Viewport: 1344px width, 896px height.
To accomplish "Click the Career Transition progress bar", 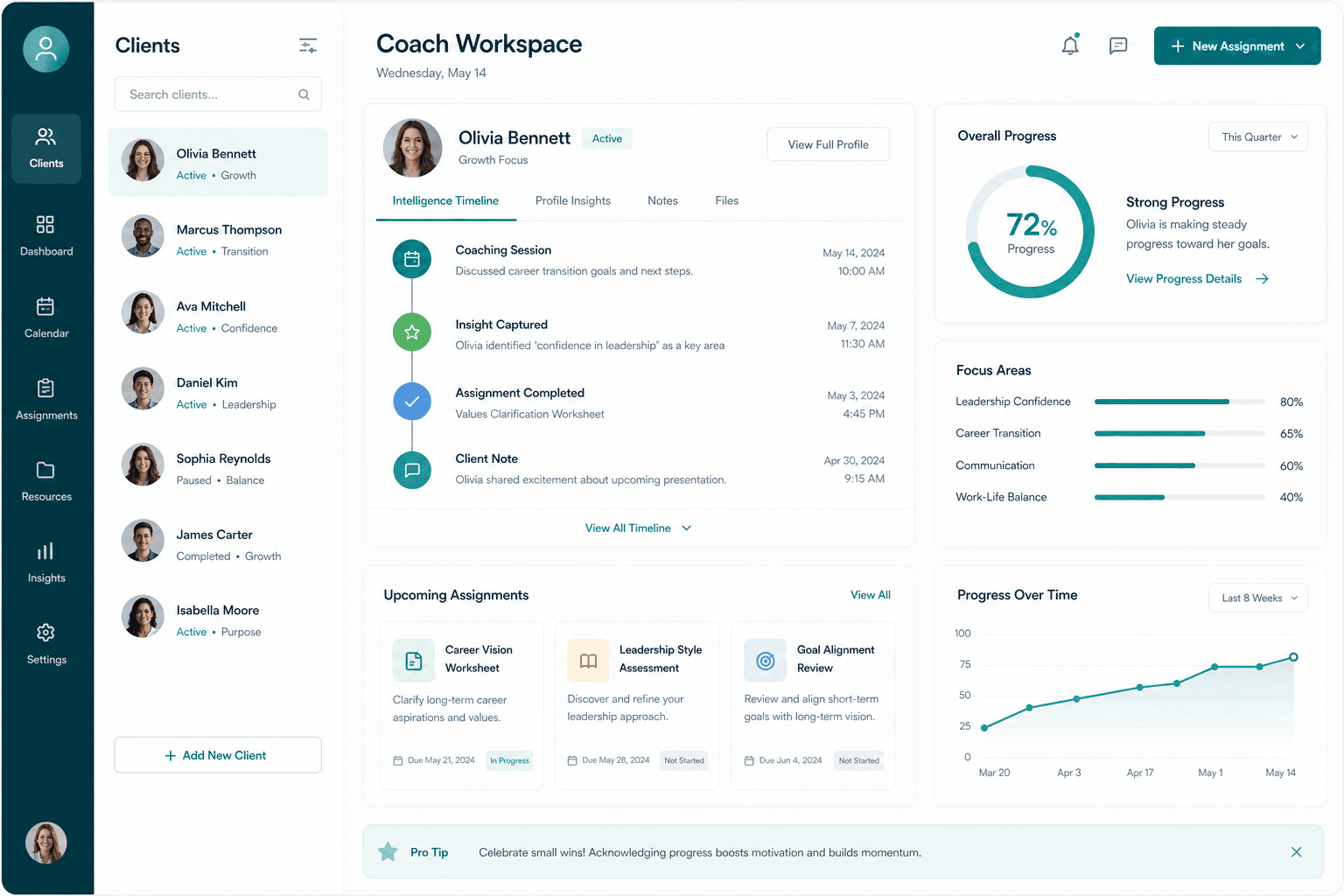I will (x=1179, y=434).
